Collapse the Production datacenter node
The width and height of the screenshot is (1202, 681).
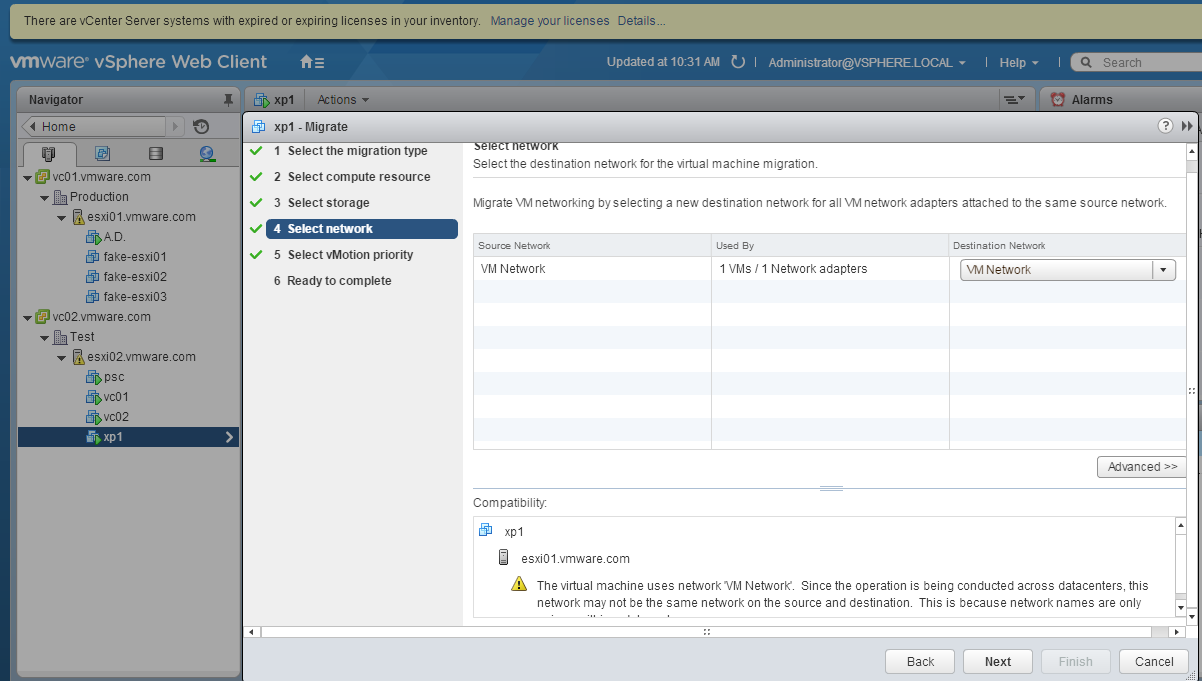tap(45, 197)
